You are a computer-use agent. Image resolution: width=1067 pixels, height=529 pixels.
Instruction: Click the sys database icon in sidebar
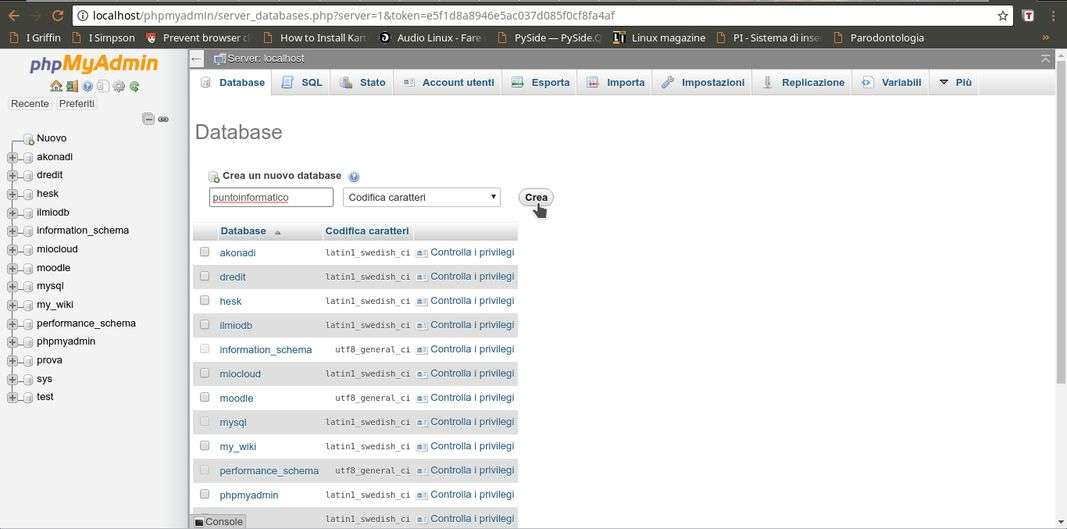(28, 379)
